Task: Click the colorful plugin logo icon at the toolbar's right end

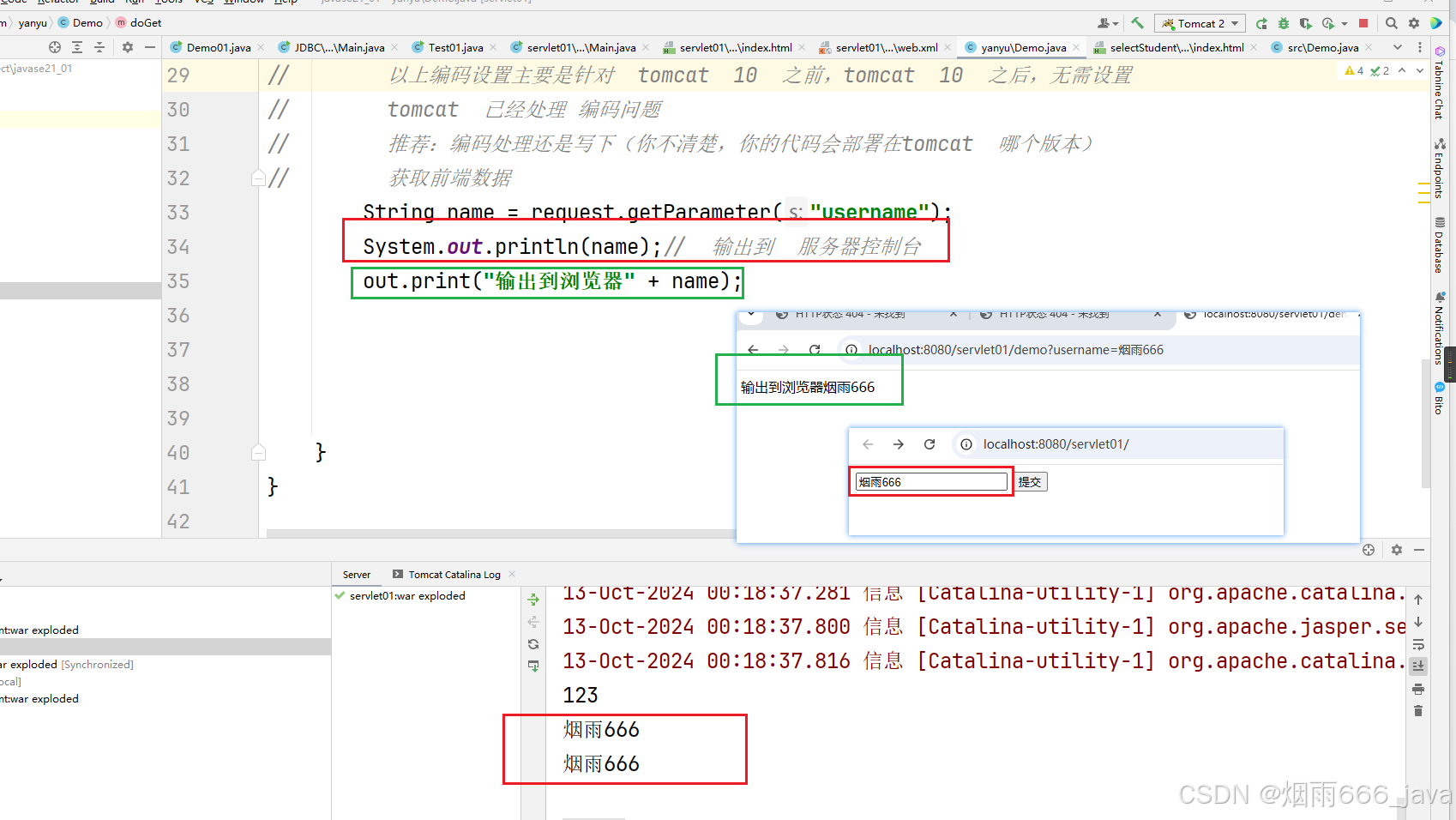Action: [x=1436, y=23]
